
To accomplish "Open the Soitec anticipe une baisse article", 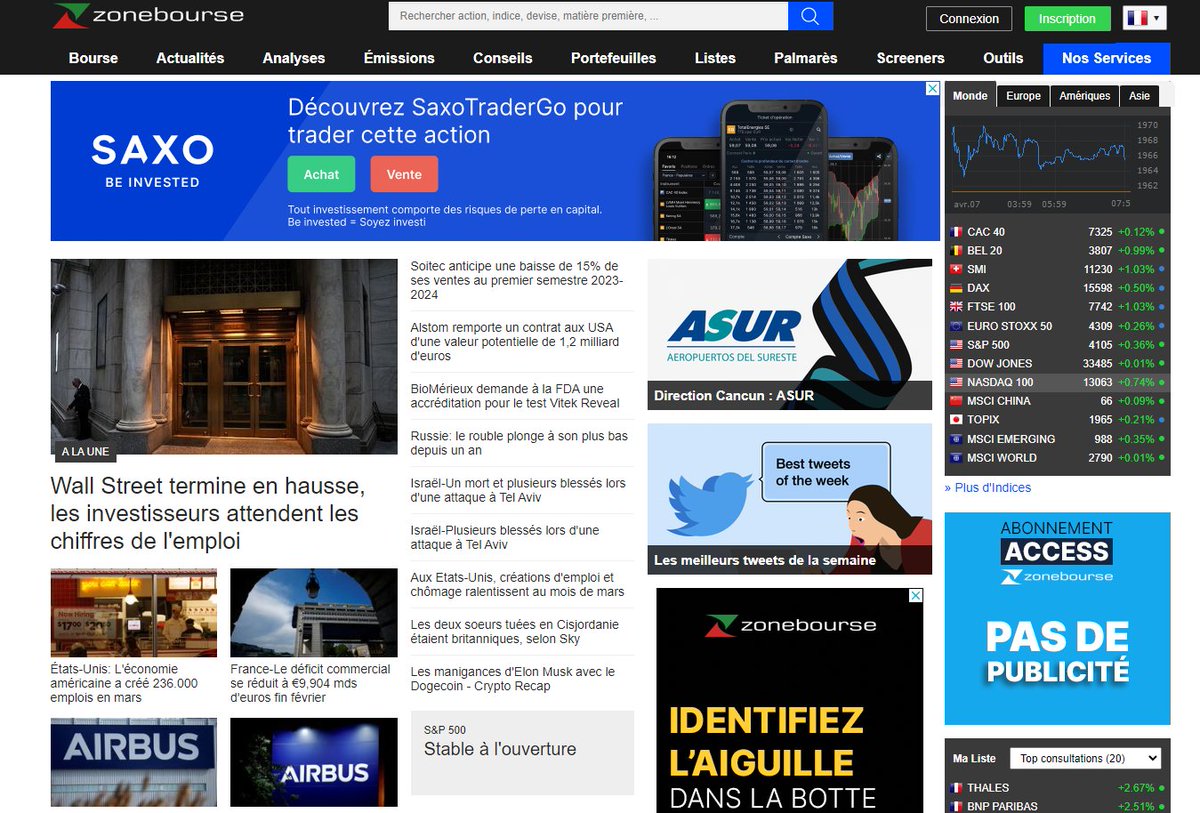I will coord(516,281).
